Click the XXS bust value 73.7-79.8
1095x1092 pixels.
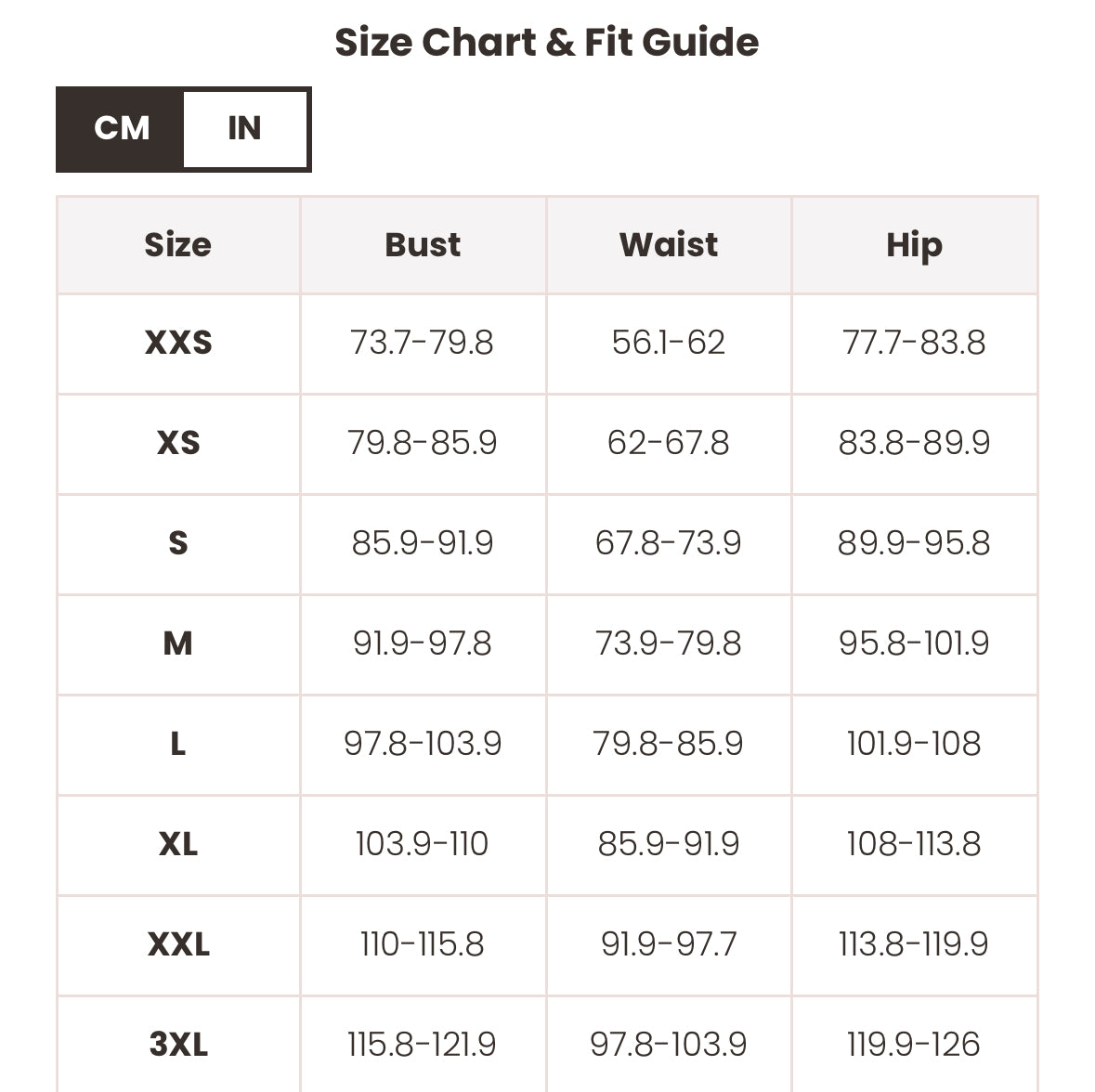pos(423,343)
